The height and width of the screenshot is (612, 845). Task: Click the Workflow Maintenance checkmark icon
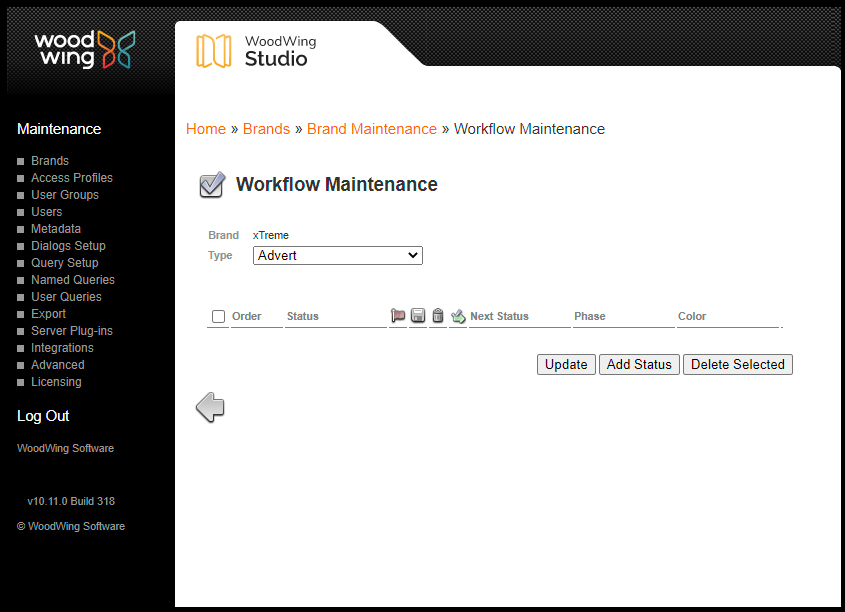pyautogui.click(x=212, y=185)
